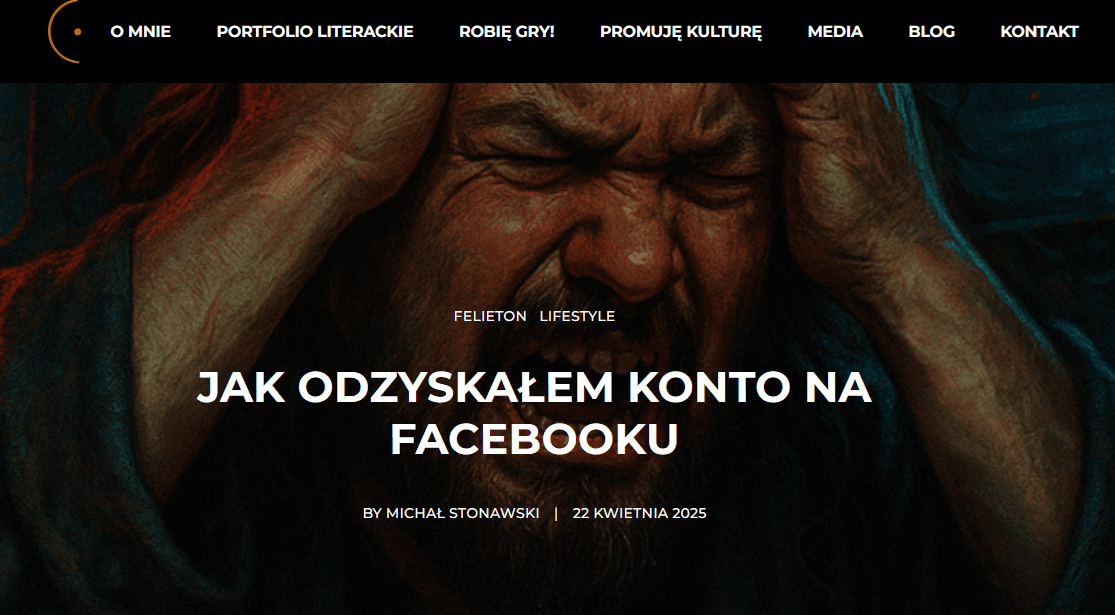The width and height of the screenshot is (1115, 615).
Task: Open the LIFESTYLE category link
Action: click(x=577, y=316)
